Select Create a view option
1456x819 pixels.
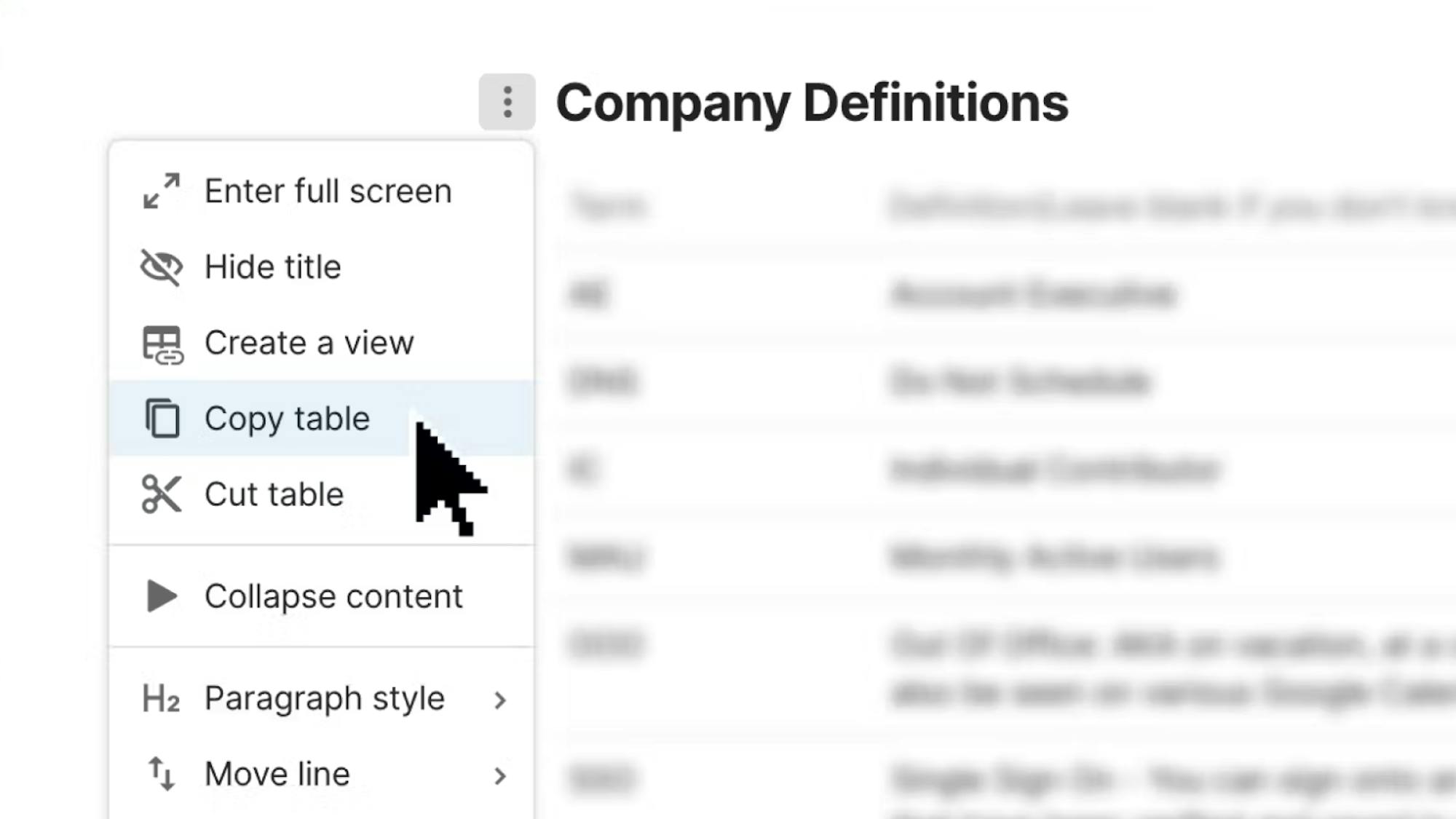point(309,343)
